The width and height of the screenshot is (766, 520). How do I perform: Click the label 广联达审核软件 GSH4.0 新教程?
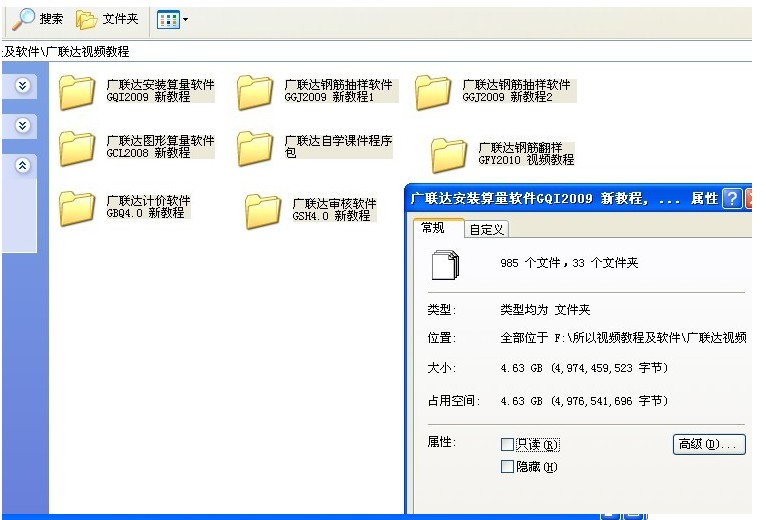334,210
